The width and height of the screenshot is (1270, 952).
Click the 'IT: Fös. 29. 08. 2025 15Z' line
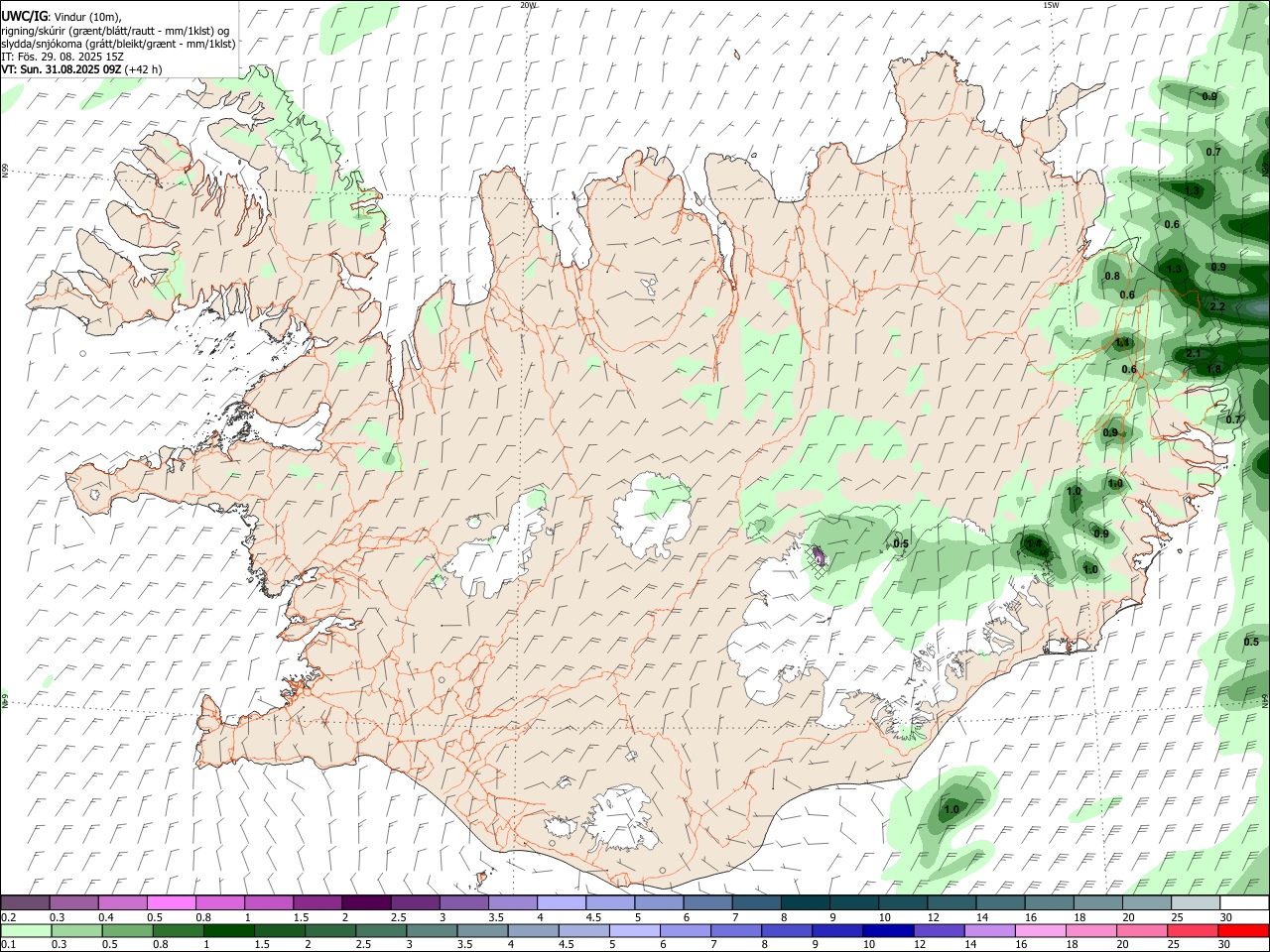(63, 57)
